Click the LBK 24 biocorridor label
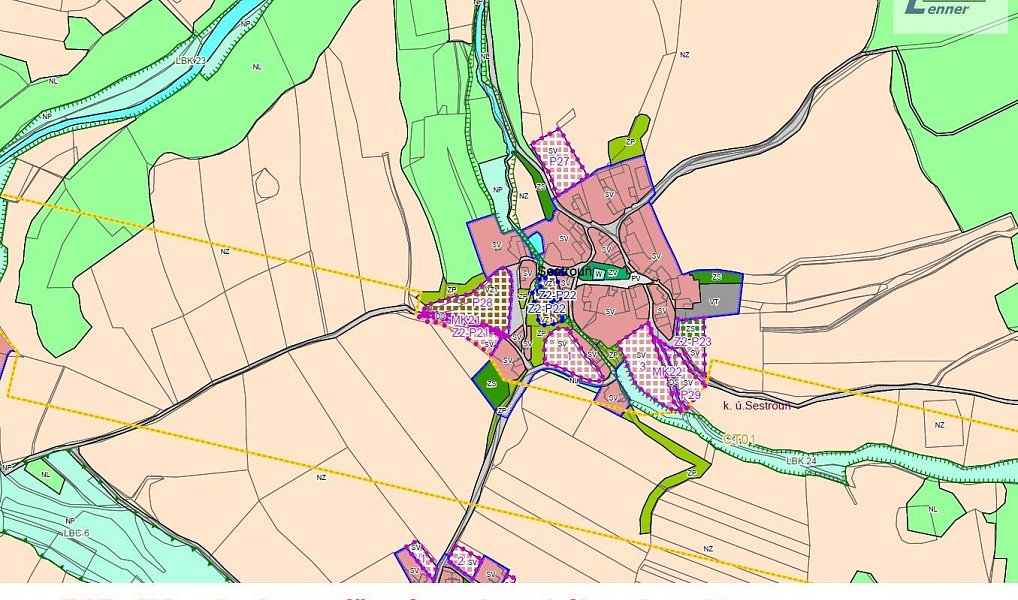The height and width of the screenshot is (600, 1018). 801,461
